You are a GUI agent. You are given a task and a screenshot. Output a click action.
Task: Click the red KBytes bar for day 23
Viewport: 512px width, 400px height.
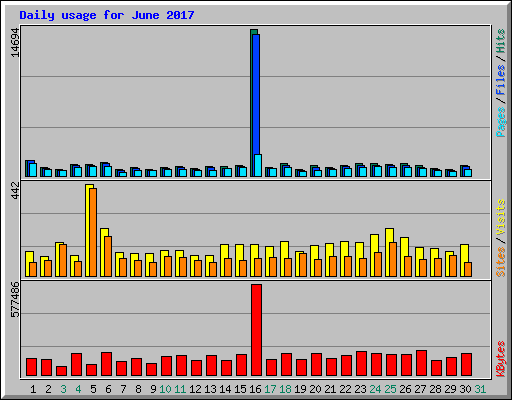[x=361, y=364]
